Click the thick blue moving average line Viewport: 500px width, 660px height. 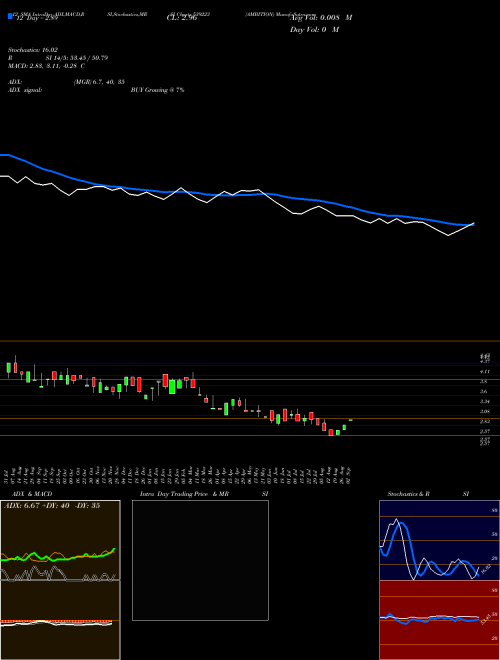click(x=236, y=195)
